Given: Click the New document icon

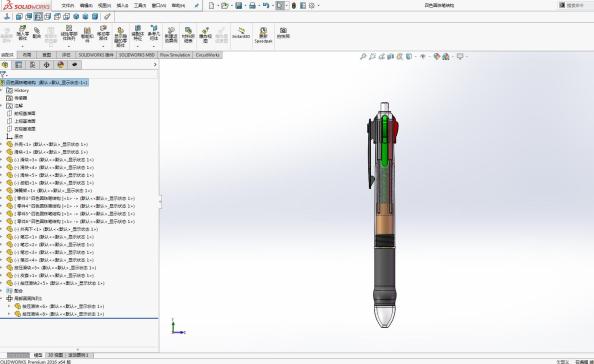Looking at the screenshot, I should 211,5.
